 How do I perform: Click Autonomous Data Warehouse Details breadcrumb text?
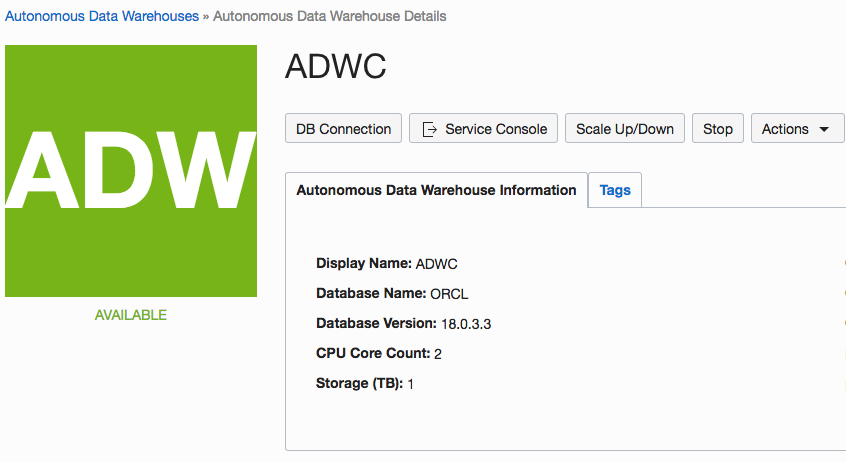click(330, 16)
